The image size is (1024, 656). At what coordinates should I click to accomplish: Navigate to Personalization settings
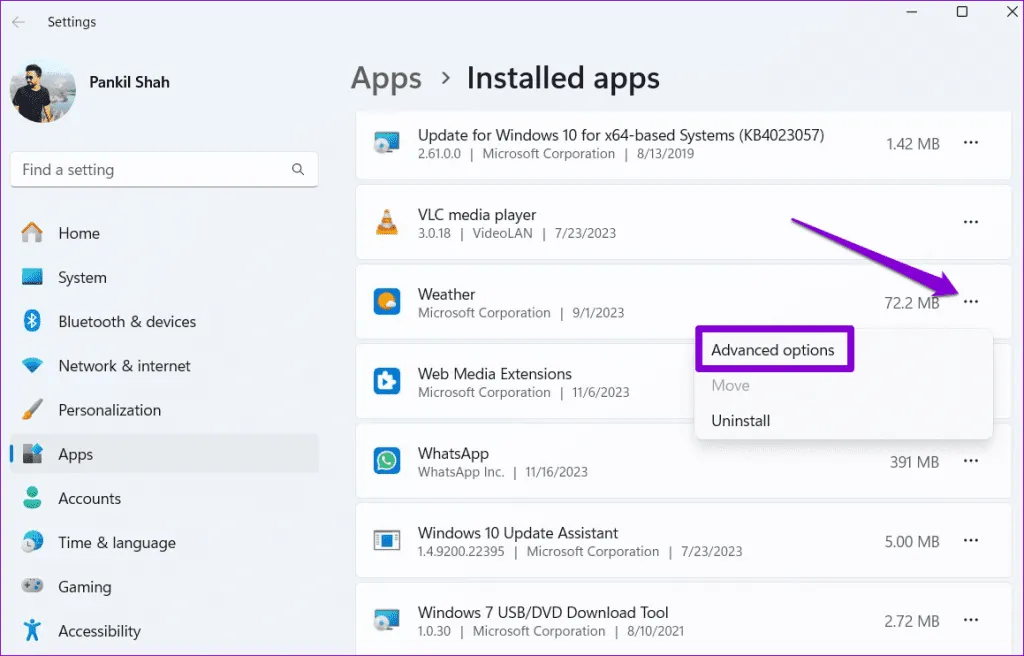tap(109, 410)
